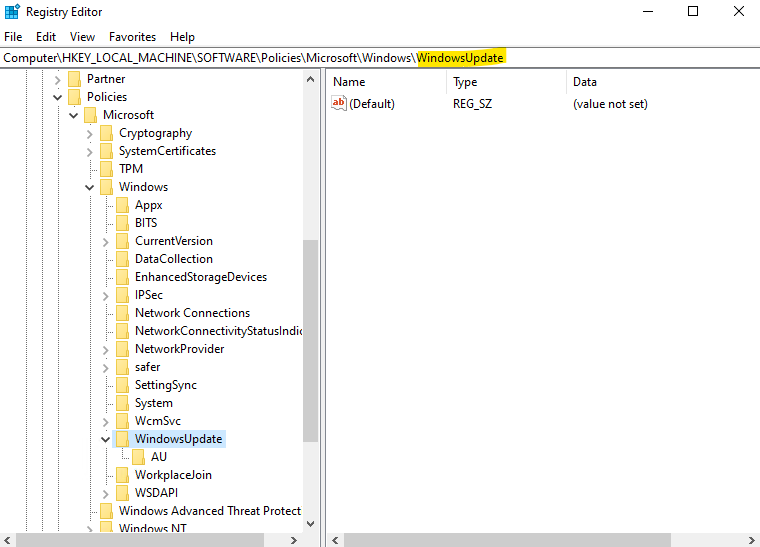
Task: Select the (Default) value name
Action: (372, 104)
